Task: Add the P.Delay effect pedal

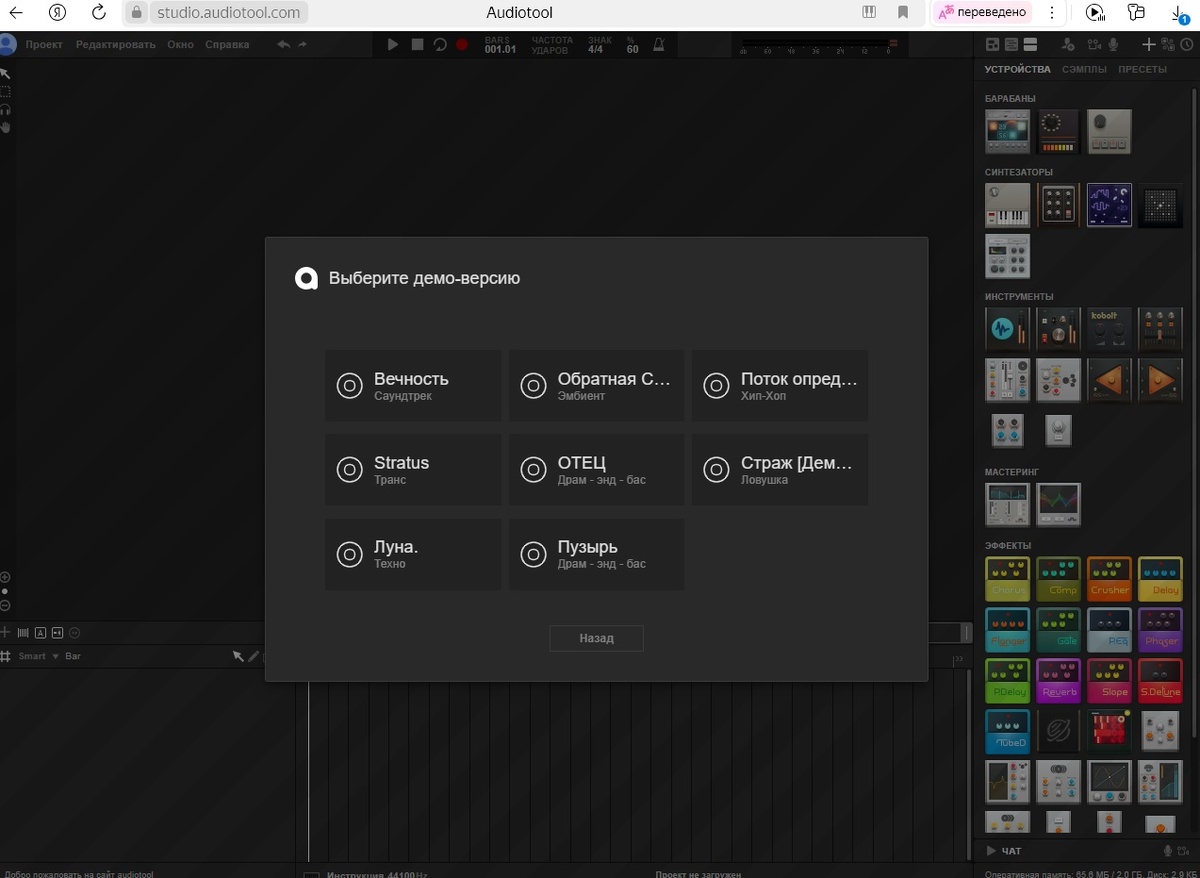Action: [1008, 681]
